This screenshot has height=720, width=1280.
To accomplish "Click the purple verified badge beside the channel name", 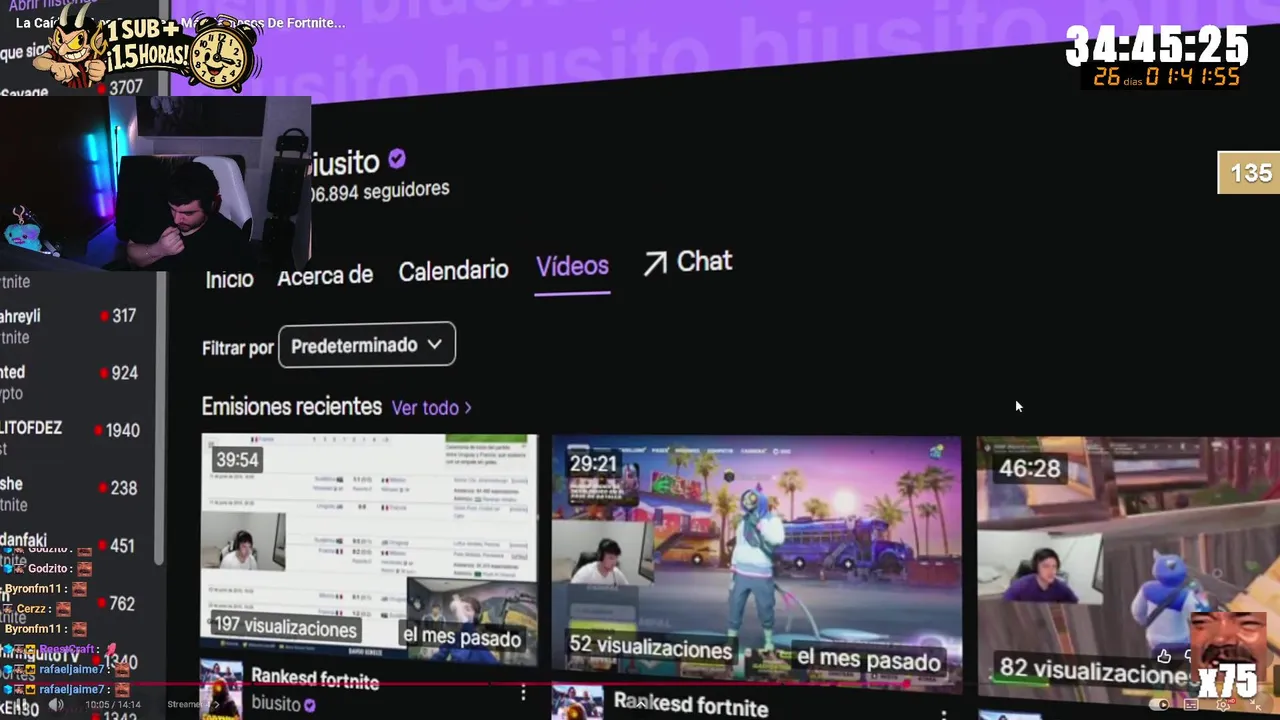I will [397, 158].
